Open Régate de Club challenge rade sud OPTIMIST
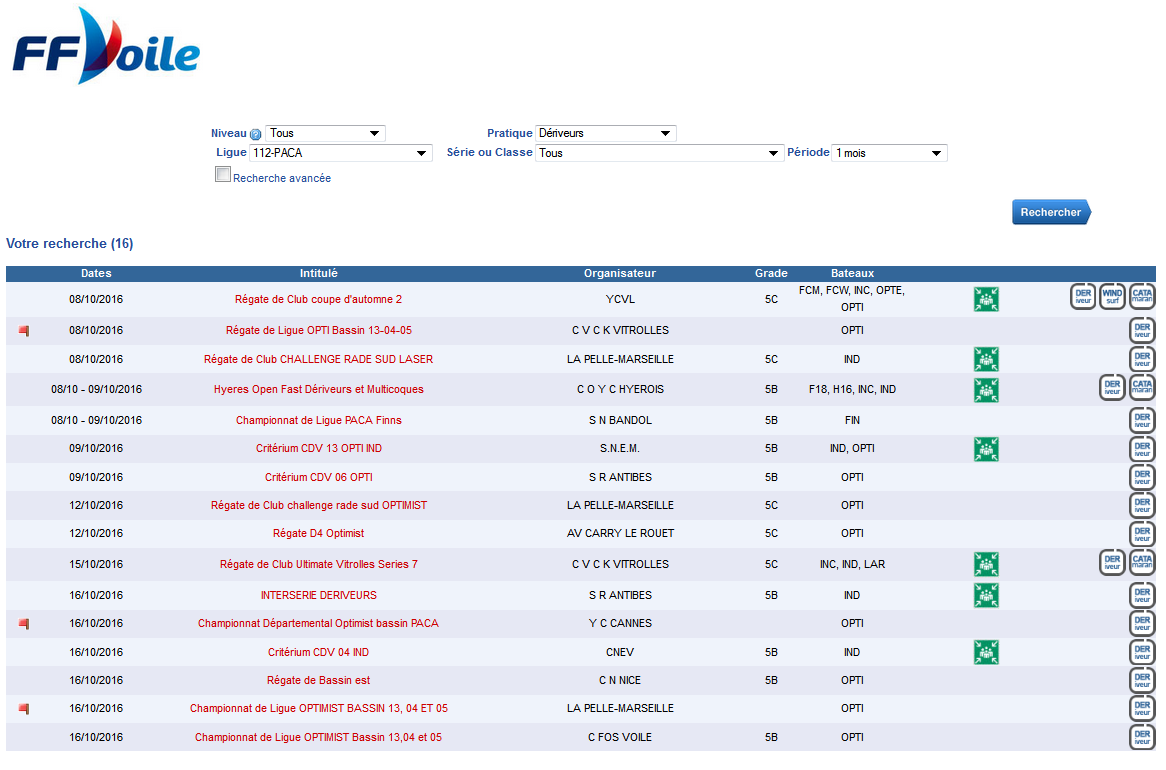1166x770 pixels. (x=318, y=505)
